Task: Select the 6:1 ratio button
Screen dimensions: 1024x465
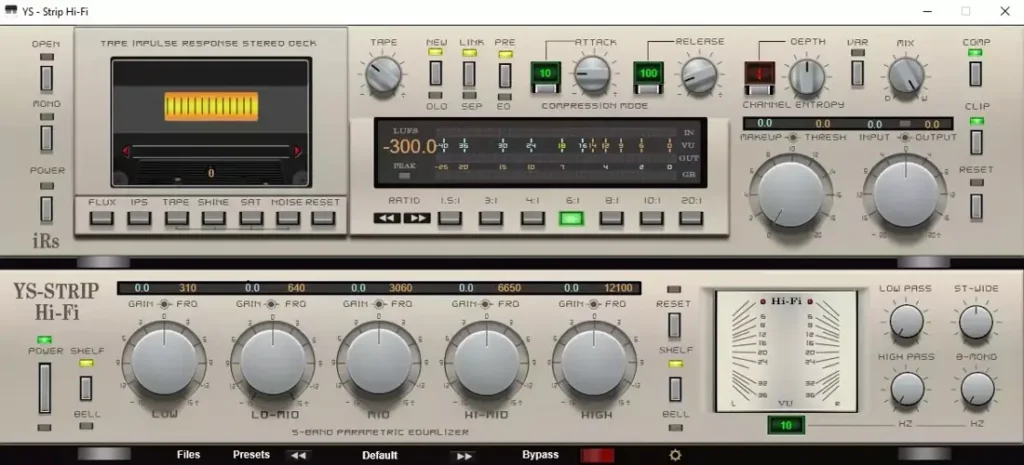Action: (x=571, y=217)
